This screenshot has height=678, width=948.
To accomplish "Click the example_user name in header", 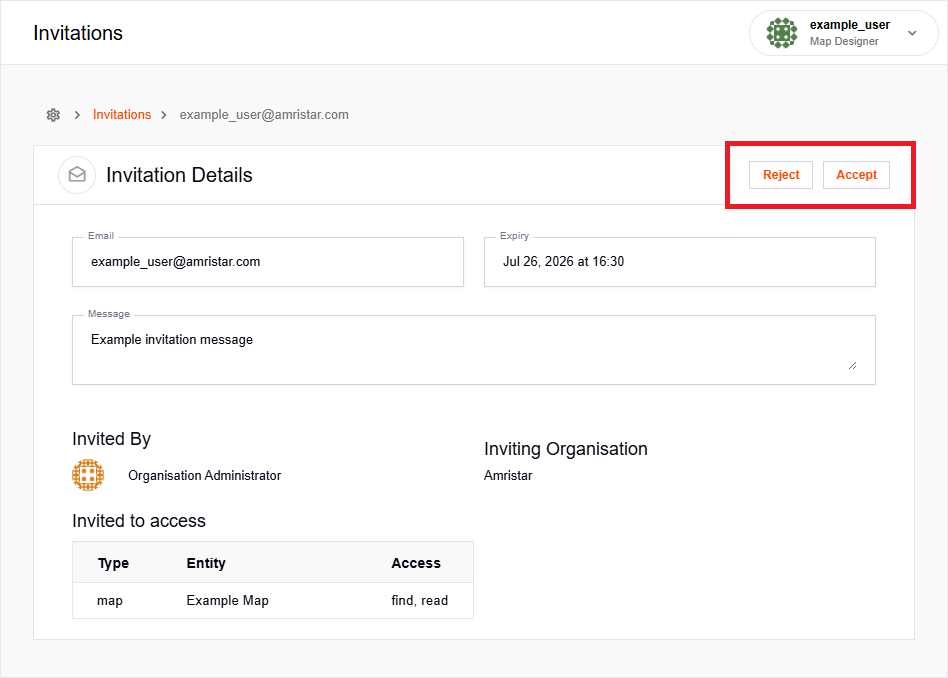I will (x=849, y=25).
